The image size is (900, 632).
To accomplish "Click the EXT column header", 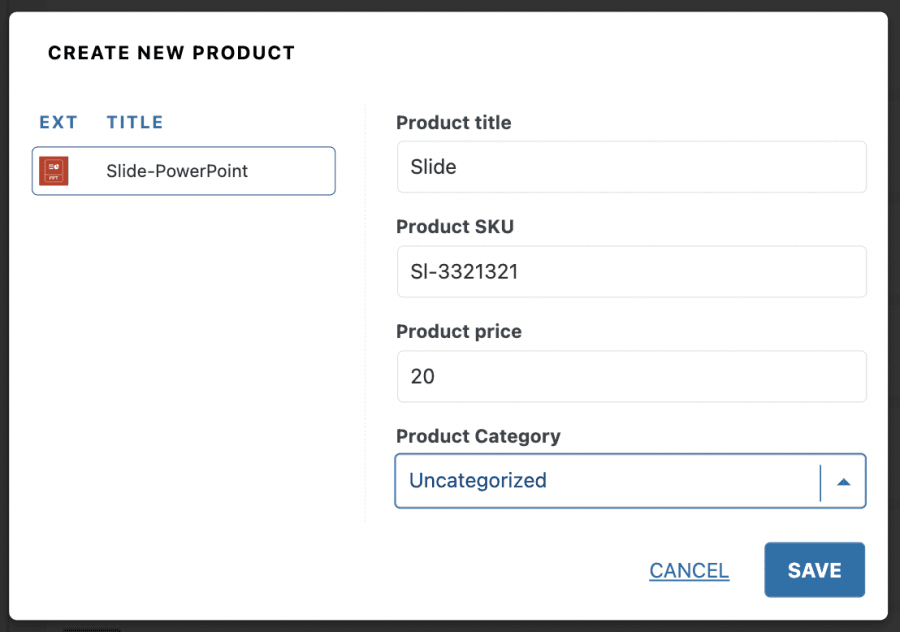I will point(58,122).
